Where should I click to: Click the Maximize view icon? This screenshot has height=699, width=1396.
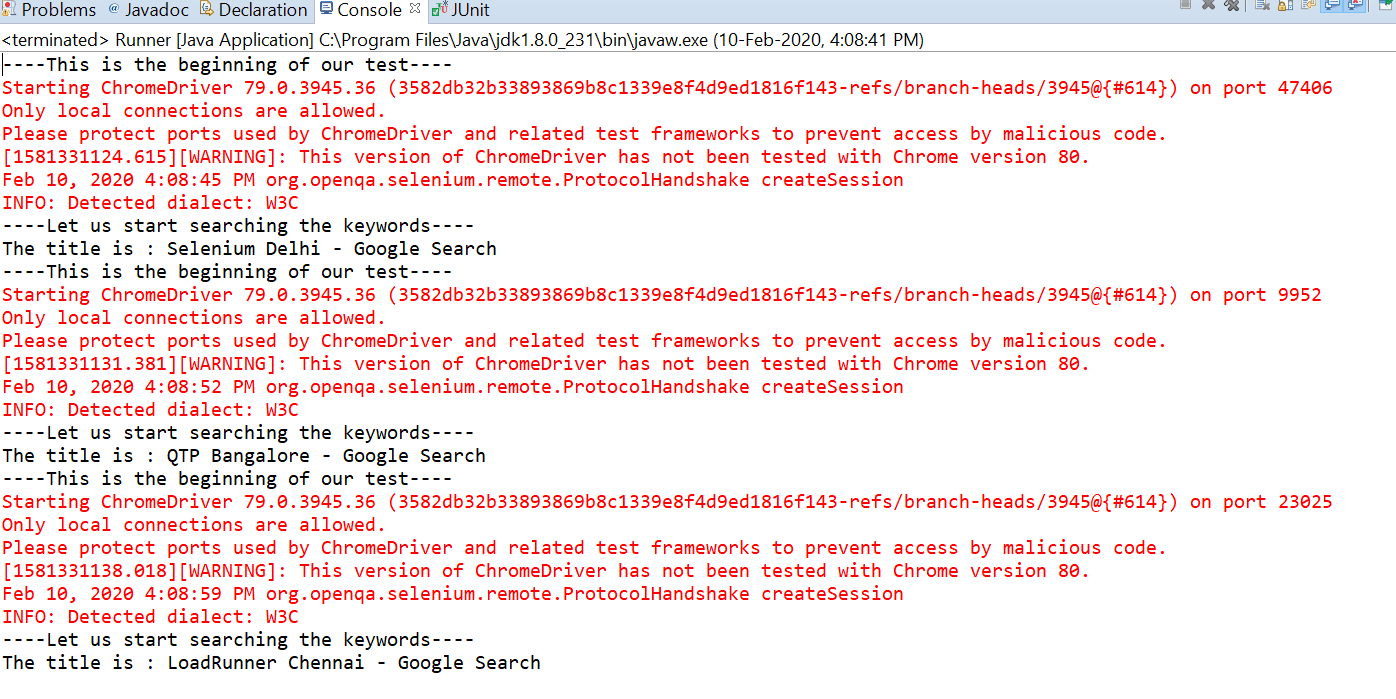point(1394,9)
